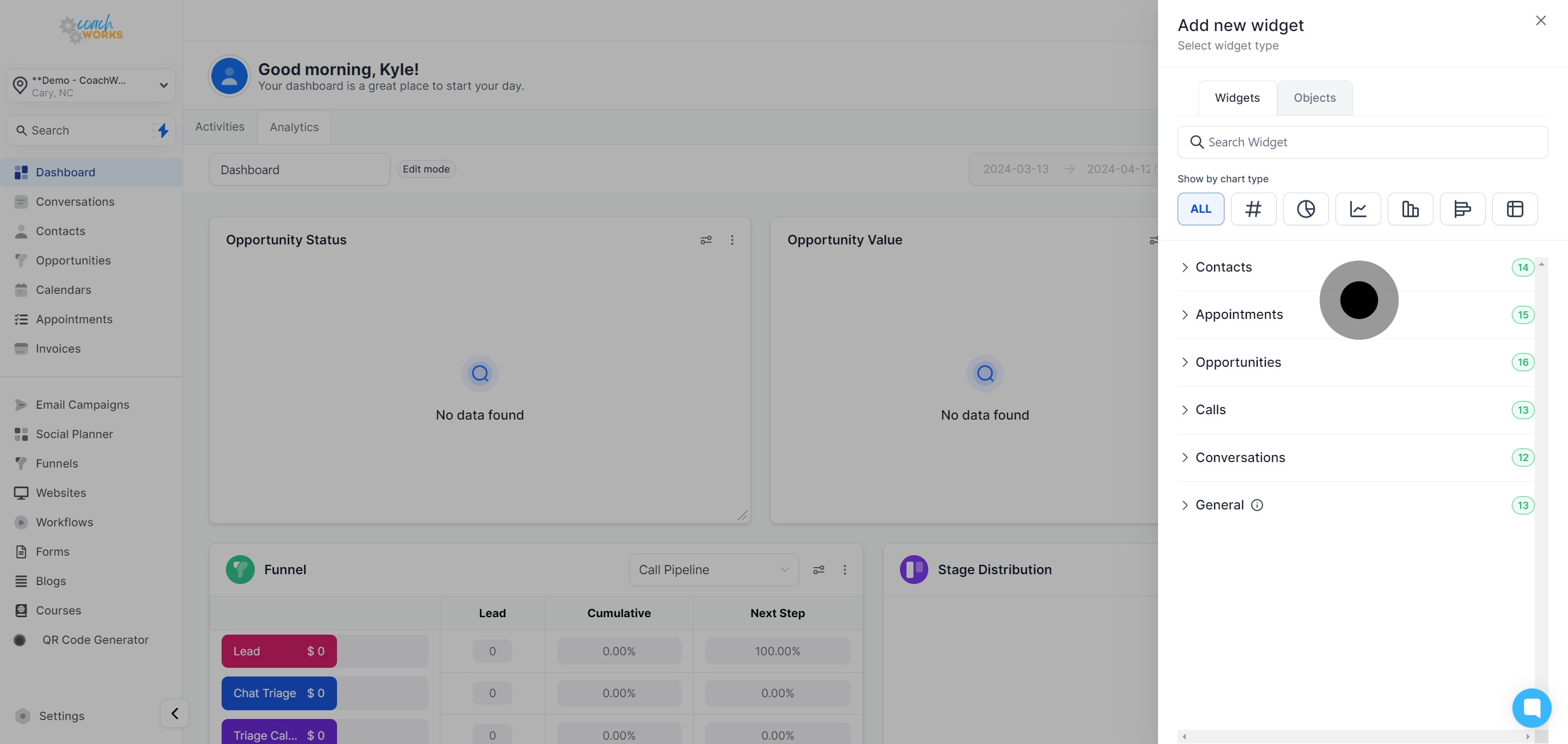The image size is (1568, 744).
Task: Filter widgets by line chart type
Action: coord(1357,208)
